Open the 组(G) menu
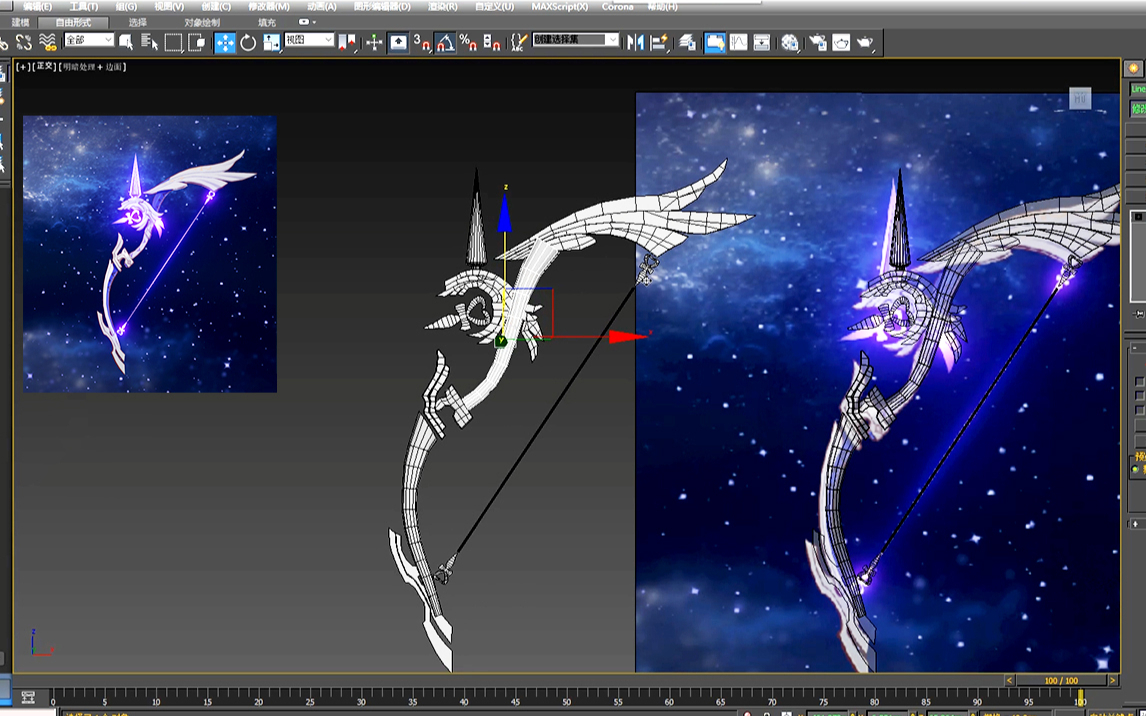 click(126, 7)
